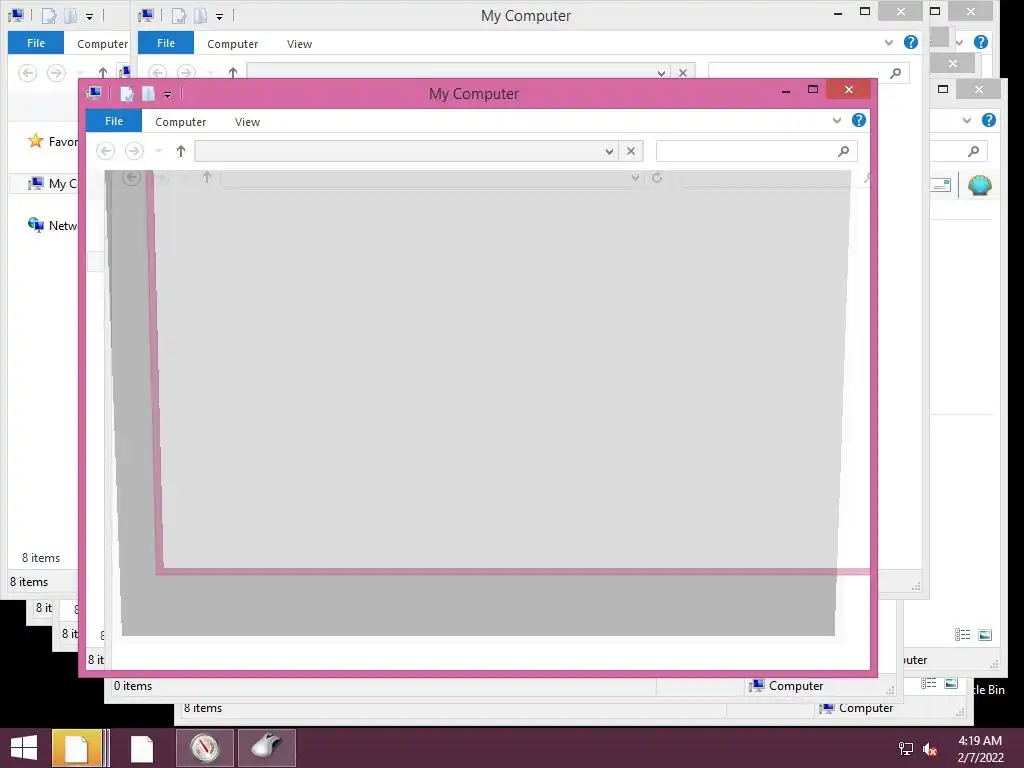Open Help in the pink-bordered front window
1024x768 pixels.
[x=858, y=120]
